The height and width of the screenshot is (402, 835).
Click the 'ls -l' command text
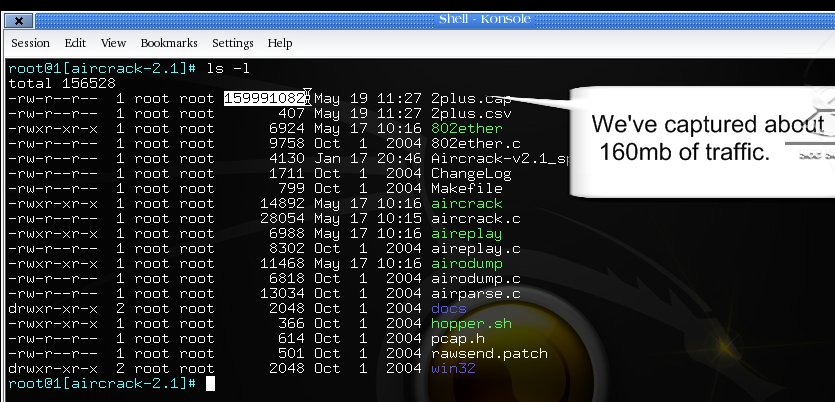228,69
